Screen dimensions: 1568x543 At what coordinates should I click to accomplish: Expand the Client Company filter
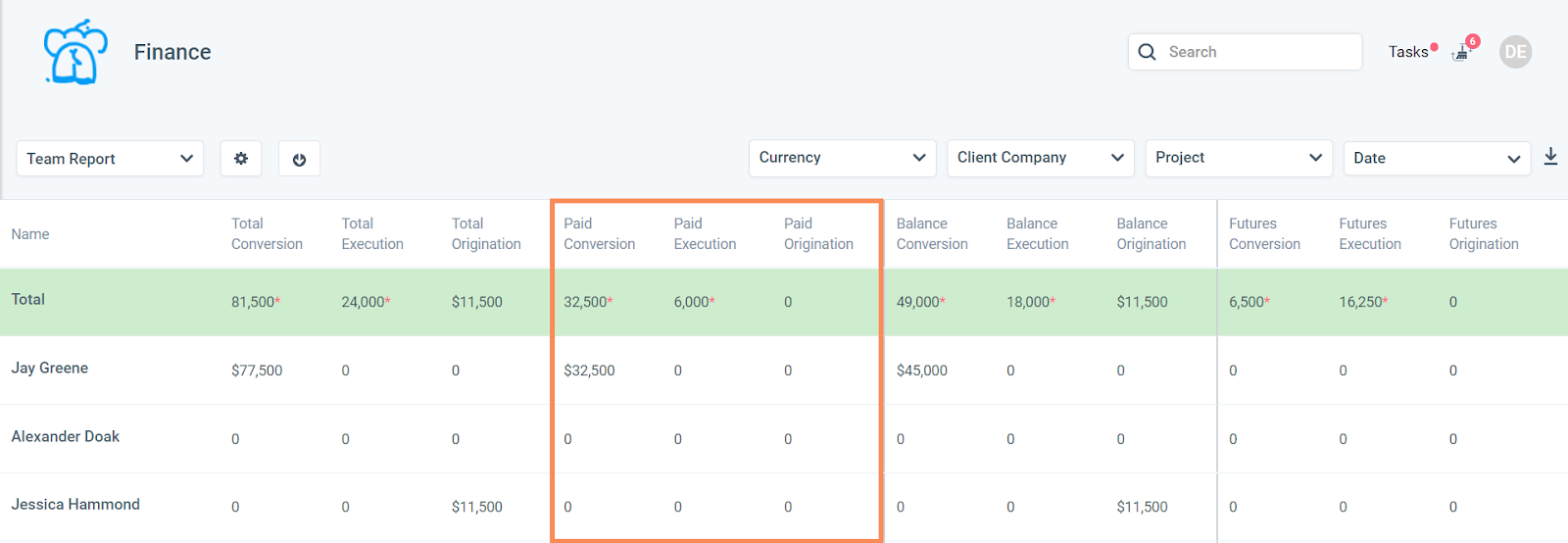1040,158
